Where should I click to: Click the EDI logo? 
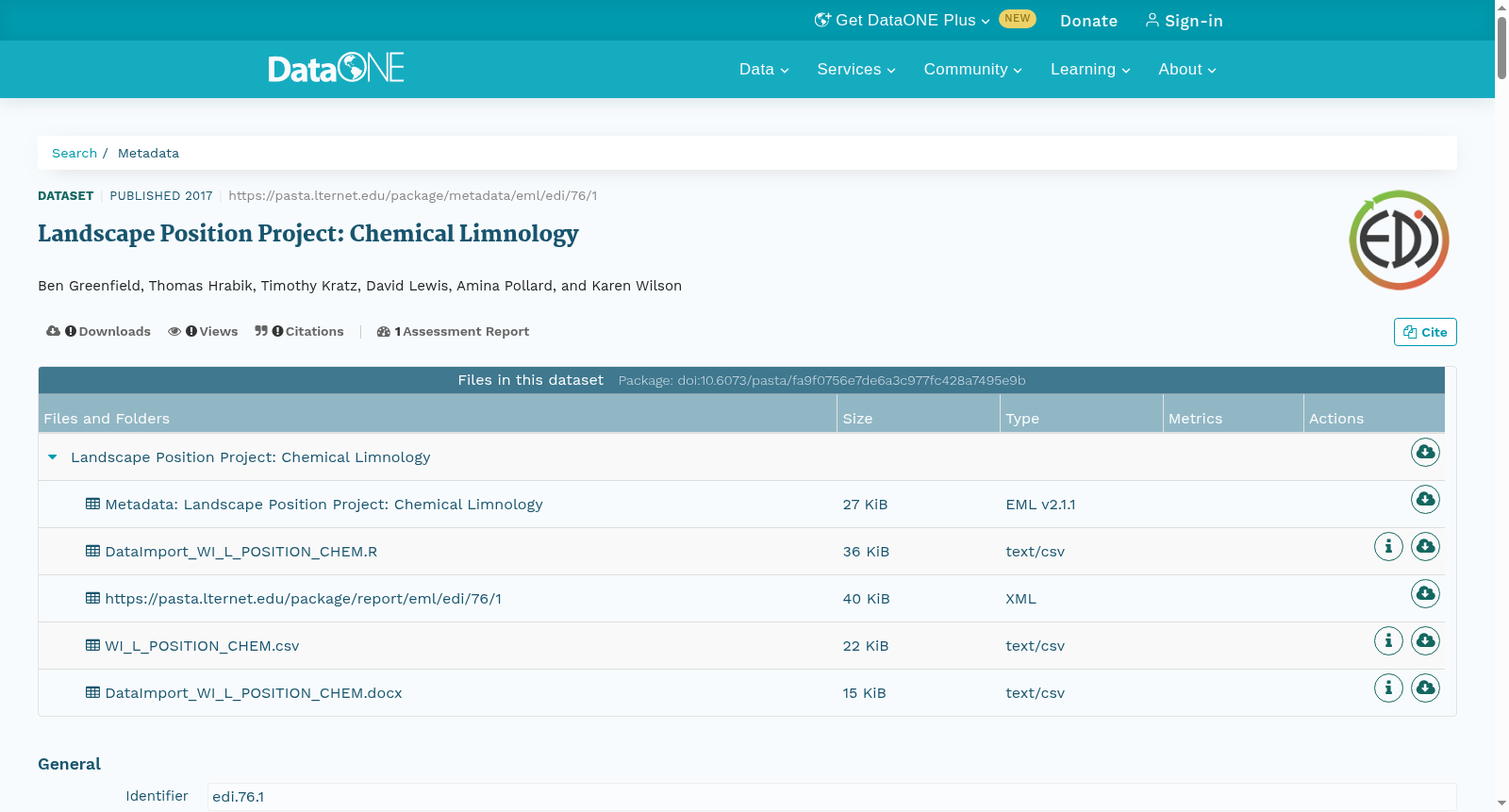(1399, 240)
